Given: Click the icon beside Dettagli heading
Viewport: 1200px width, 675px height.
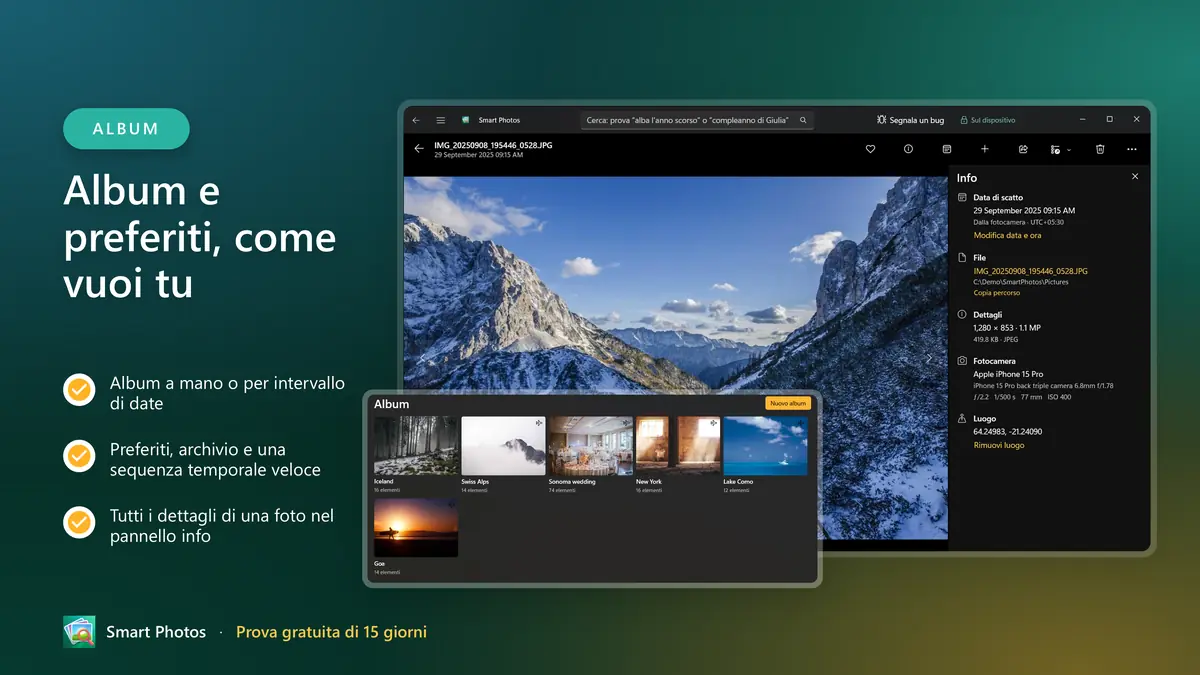Looking at the screenshot, I should tap(962, 315).
